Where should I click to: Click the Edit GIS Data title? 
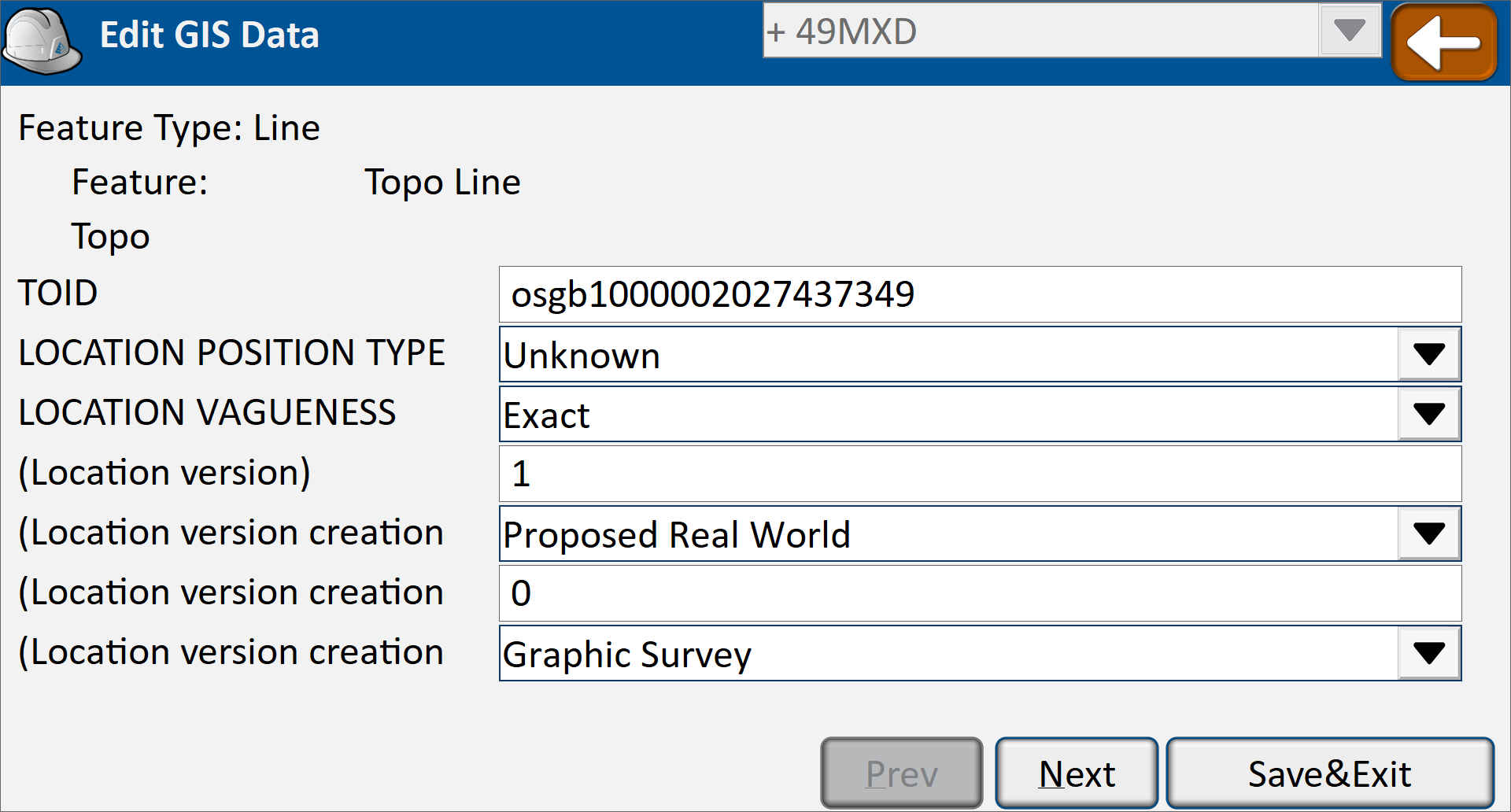click(209, 35)
